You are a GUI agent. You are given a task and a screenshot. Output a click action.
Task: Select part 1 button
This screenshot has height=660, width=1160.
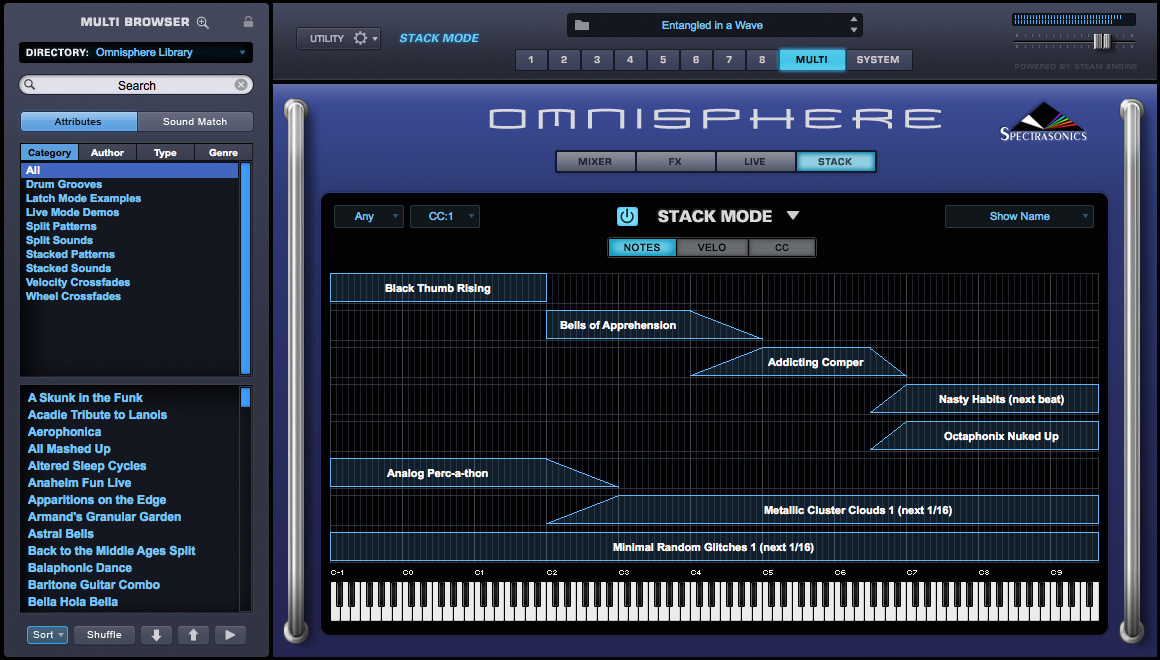point(531,60)
